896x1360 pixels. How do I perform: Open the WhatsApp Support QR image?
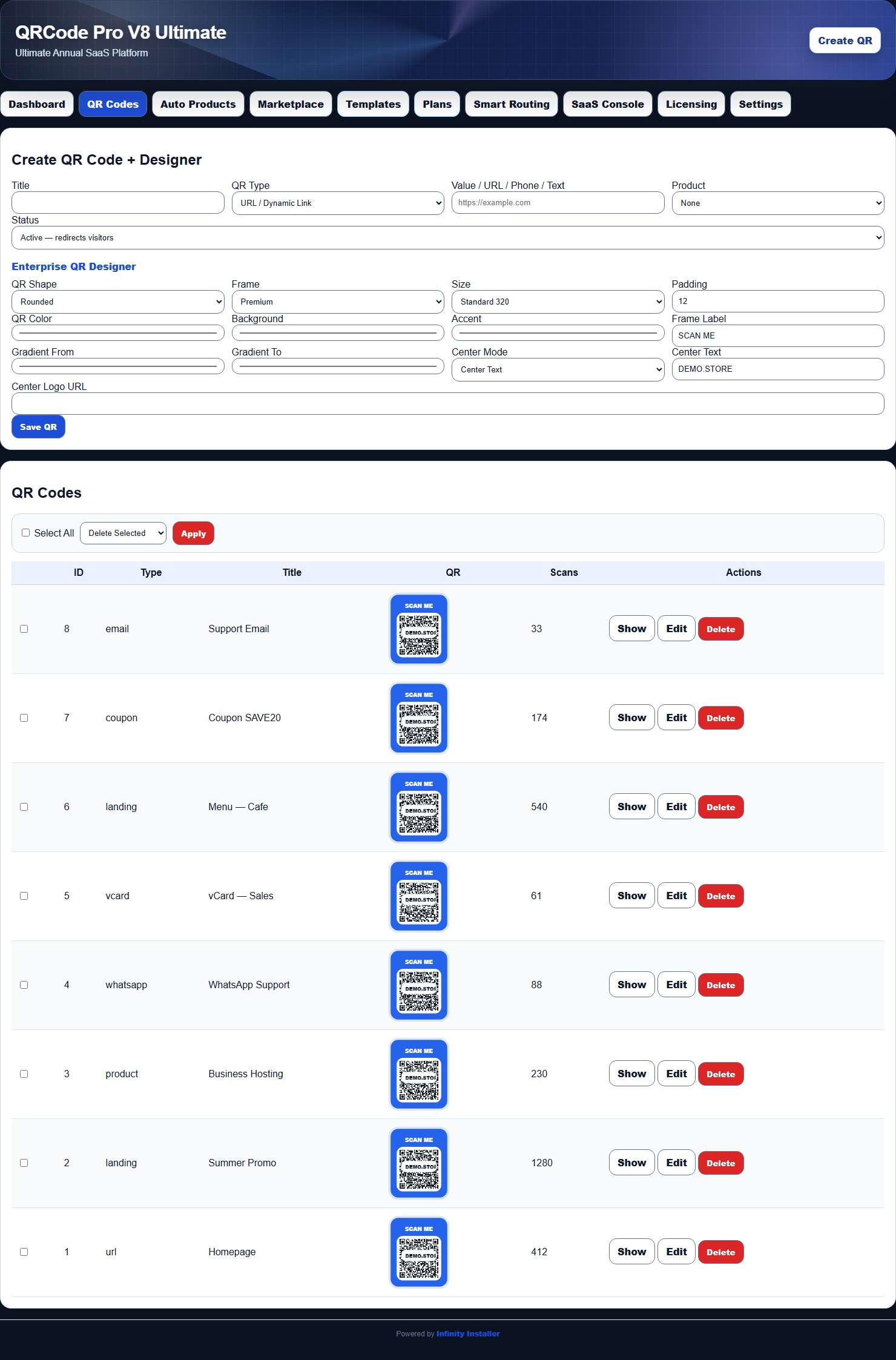(x=419, y=985)
